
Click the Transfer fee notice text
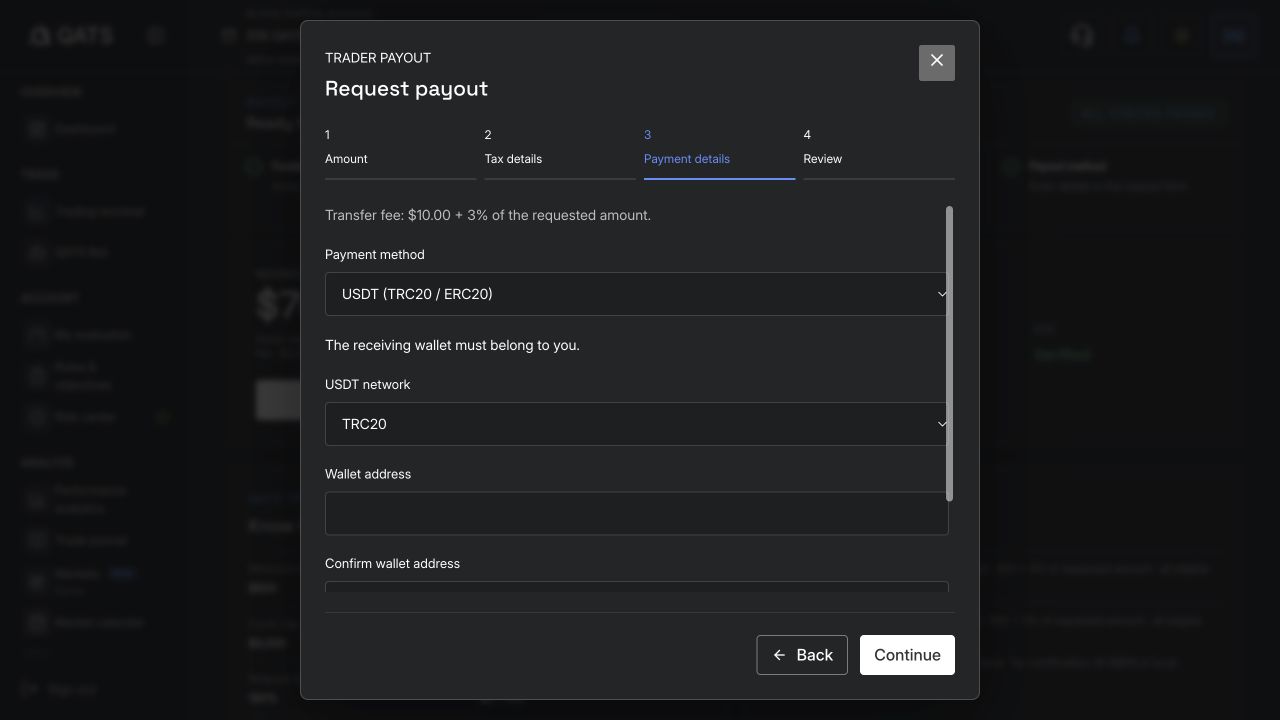pyautogui.click(x=488, y=215)
